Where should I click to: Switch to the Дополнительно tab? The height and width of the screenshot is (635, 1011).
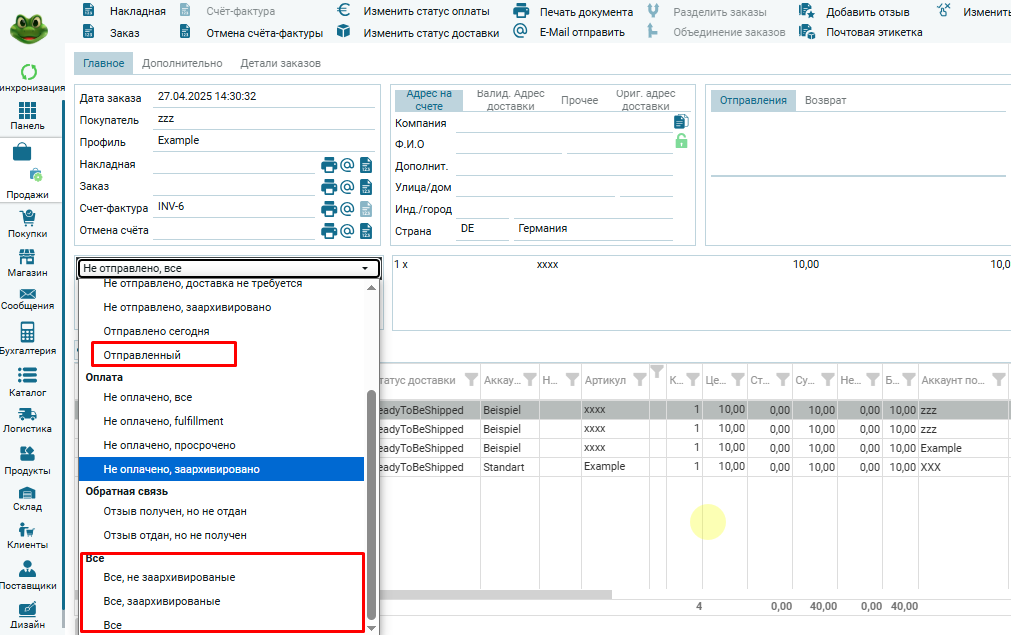(x=182, y=63)
